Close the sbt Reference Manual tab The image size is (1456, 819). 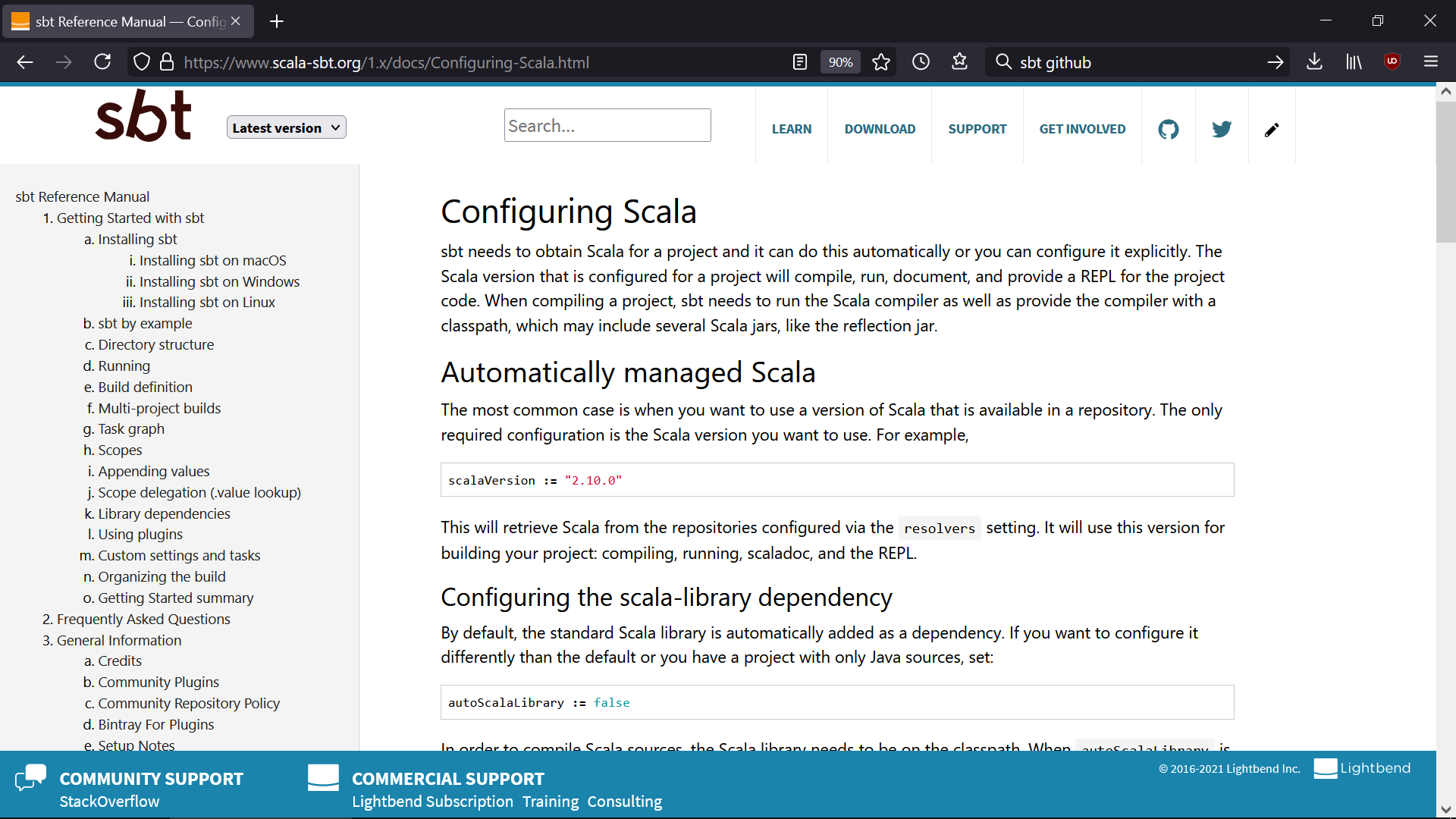click(x=236, y=21)
